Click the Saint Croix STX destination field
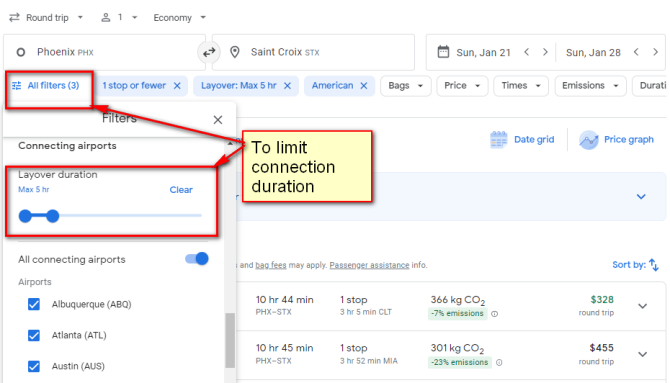 pos(313,52)
